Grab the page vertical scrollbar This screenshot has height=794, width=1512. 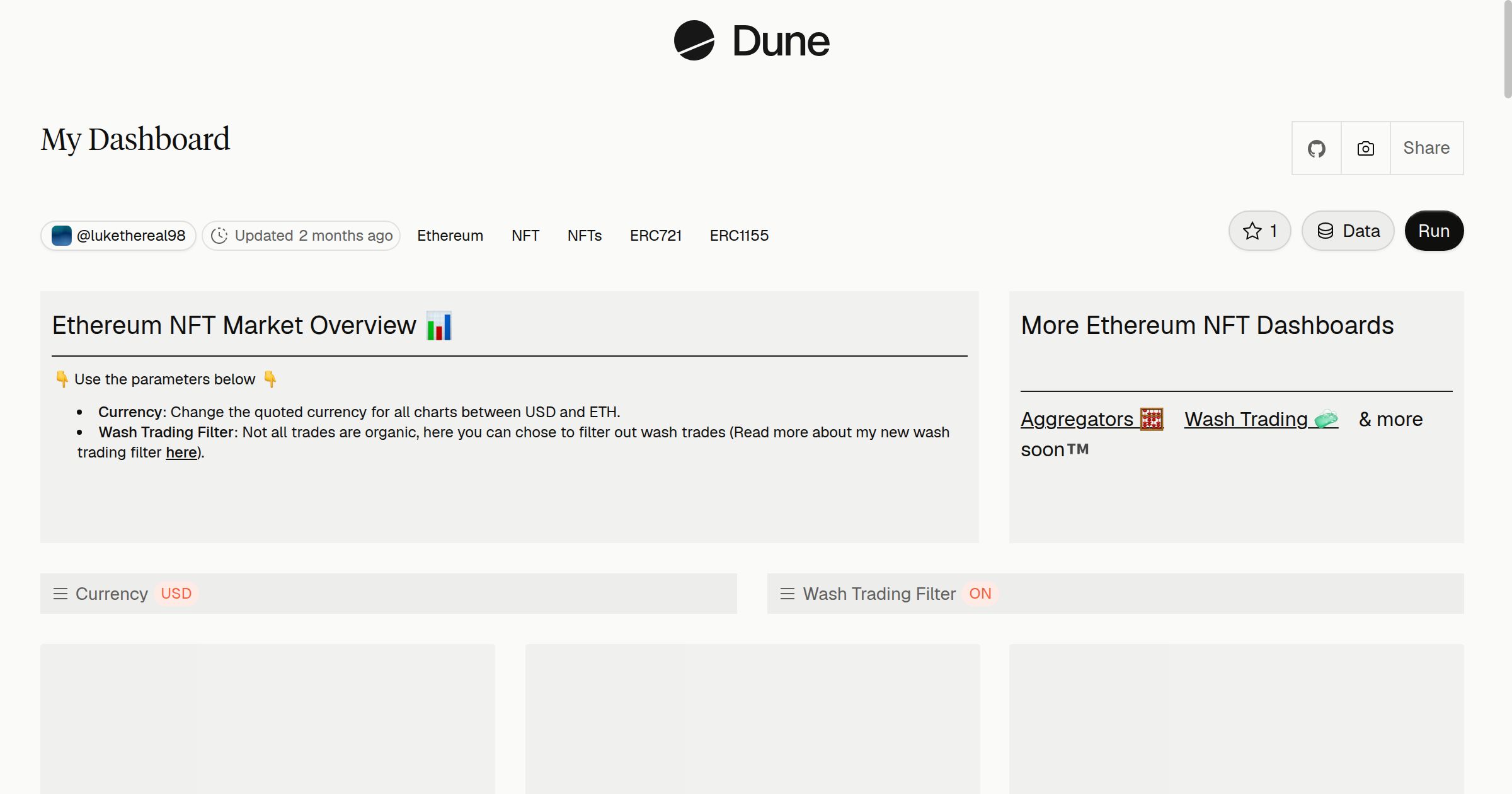(x=1507, y=50)
